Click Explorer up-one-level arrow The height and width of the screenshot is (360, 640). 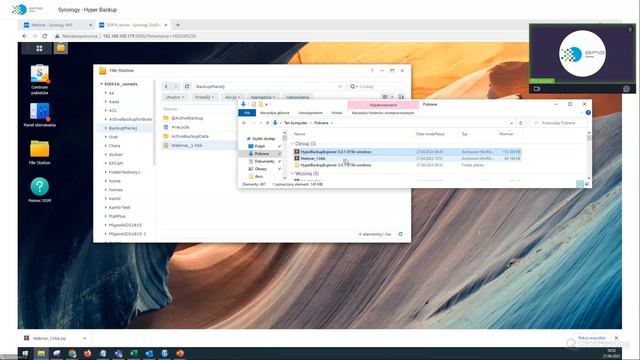(267, 123)
